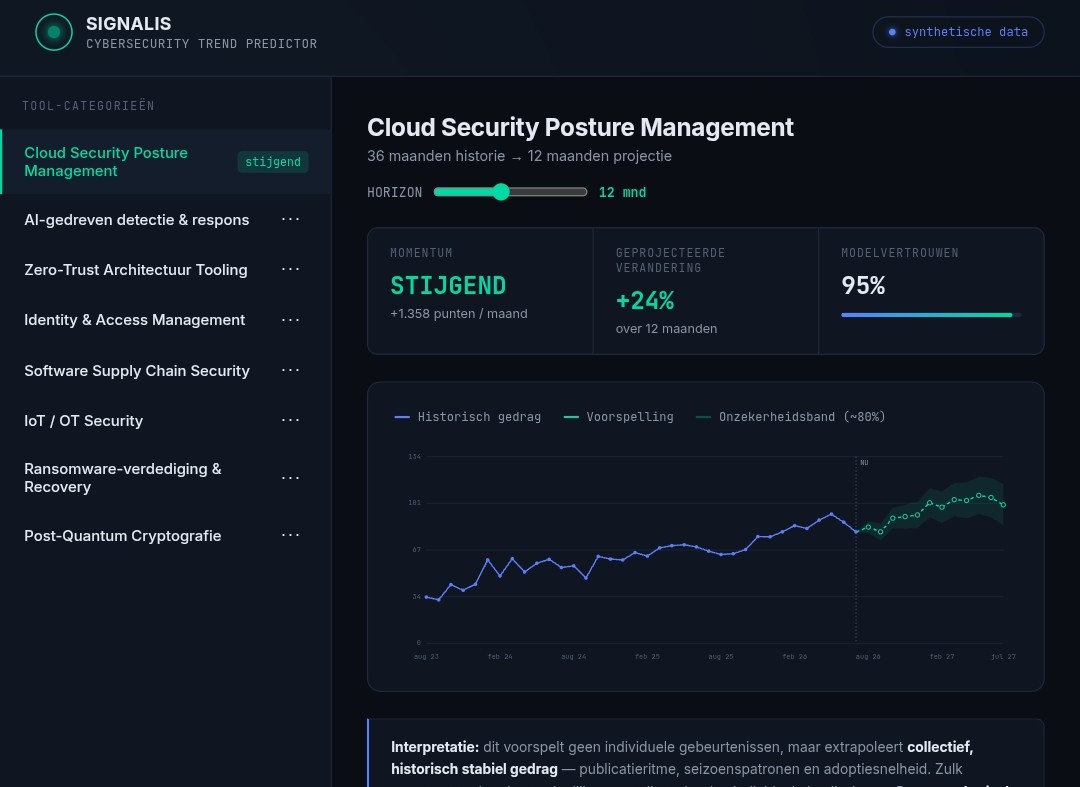The width and height of the screenshot is (1080, 787).
Task: Click the dots beside Ransomware-verdediging & Recovery
Action: [291, 477]
